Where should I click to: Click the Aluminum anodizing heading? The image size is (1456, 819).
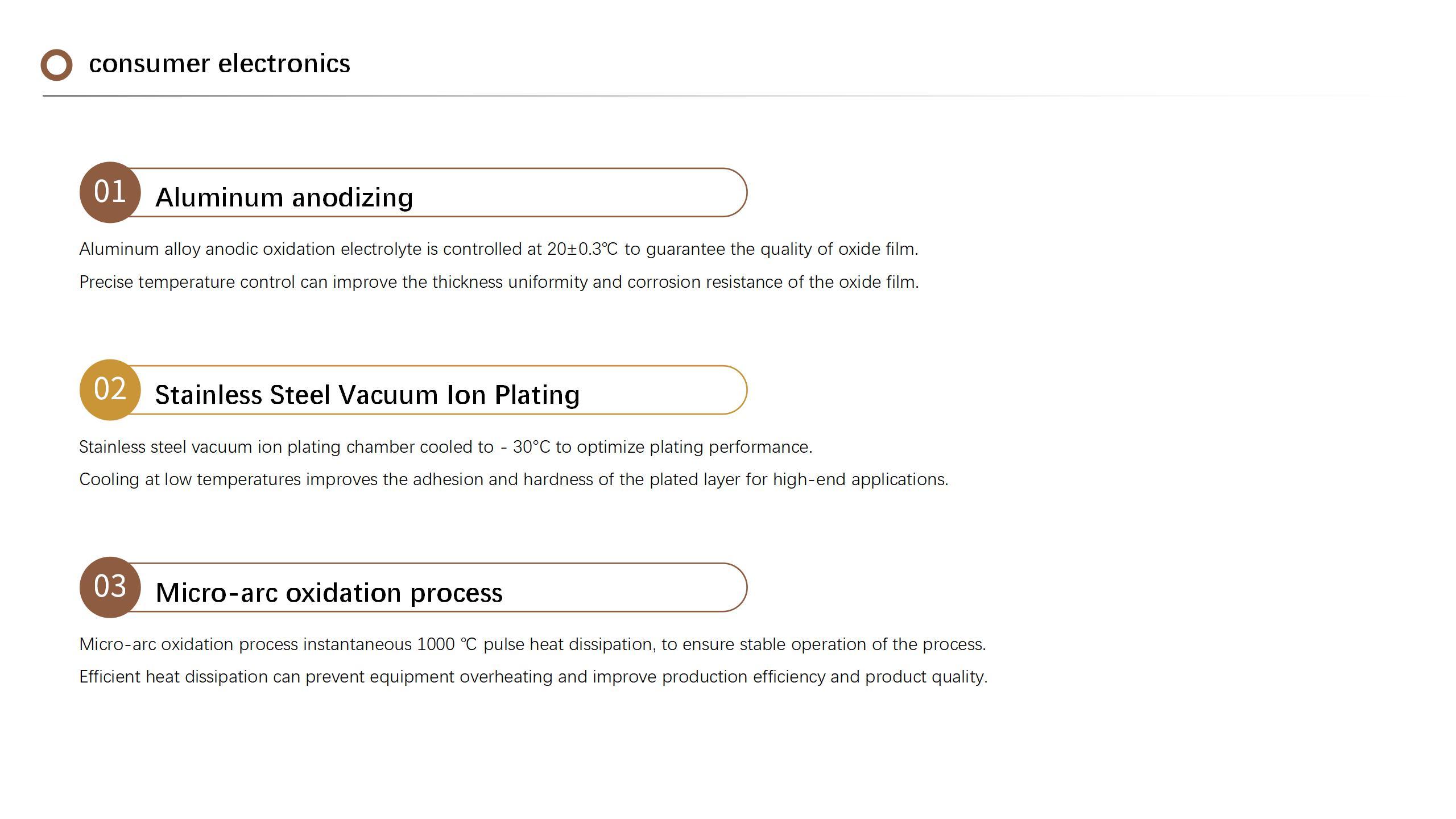284,197
